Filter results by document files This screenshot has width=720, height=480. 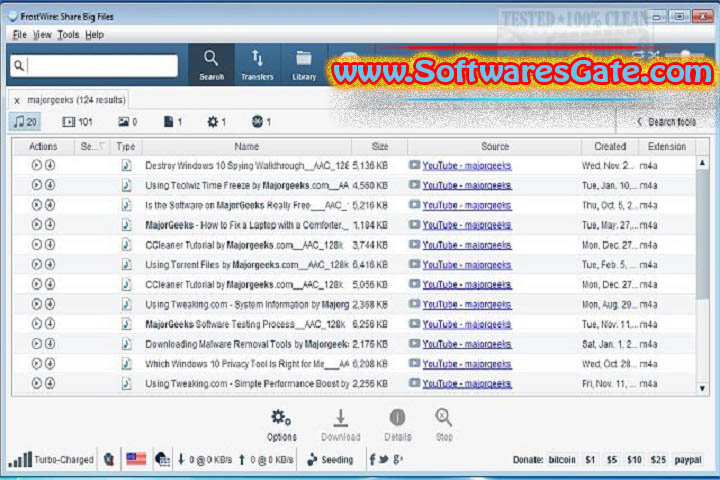click(173, 122)
